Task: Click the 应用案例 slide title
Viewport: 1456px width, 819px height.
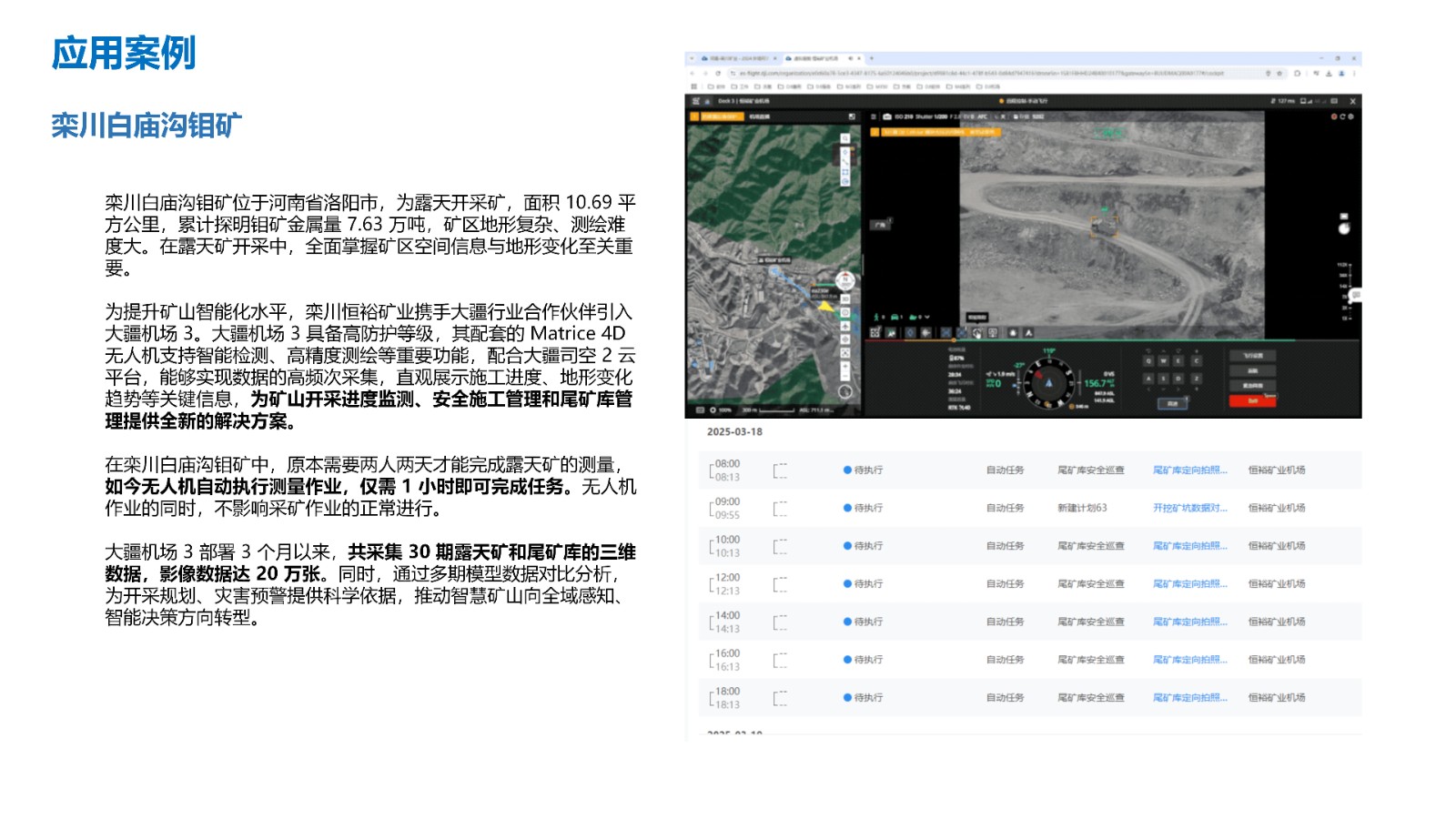Action: [124, 53]
